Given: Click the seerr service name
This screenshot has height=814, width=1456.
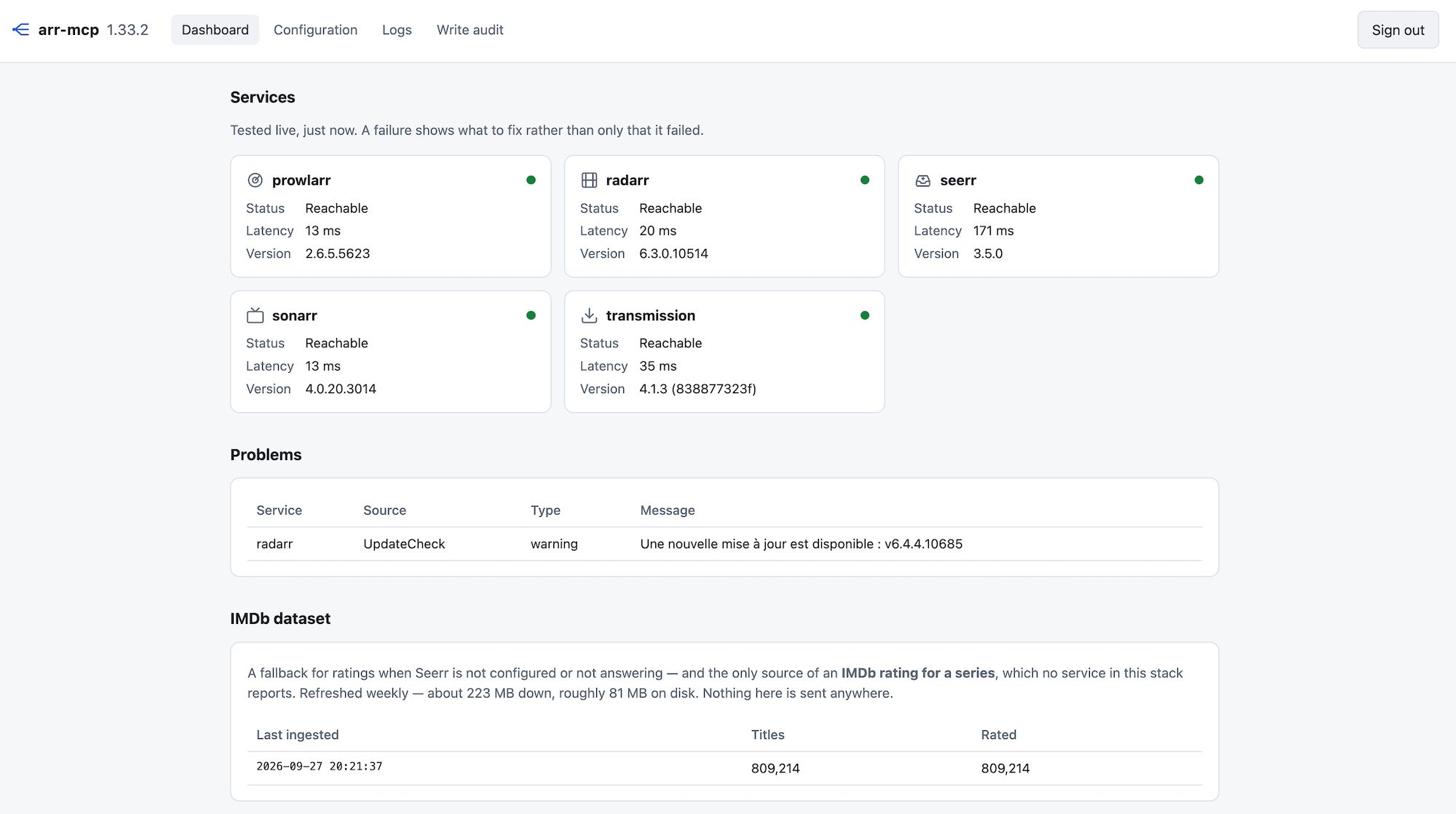Looking at the screenshot, I should coord(958,181).
